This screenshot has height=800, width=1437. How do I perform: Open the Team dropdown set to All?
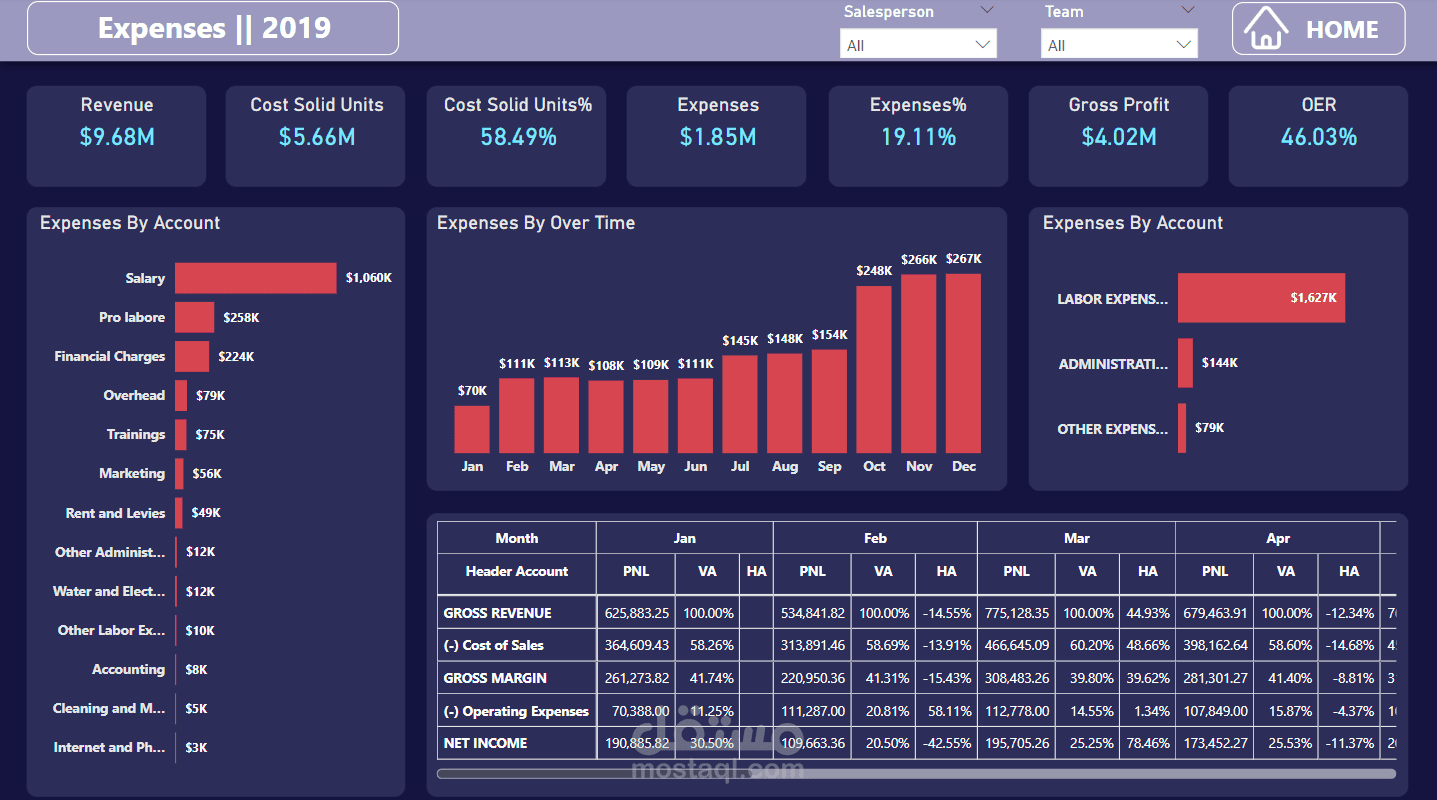point(1119,45)
